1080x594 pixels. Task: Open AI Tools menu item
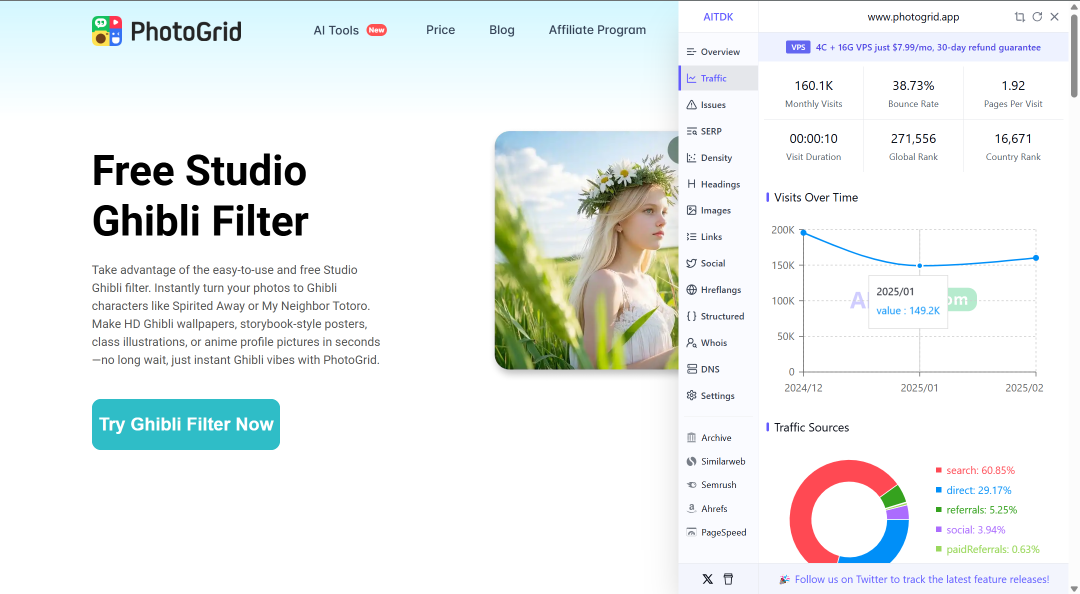click(x=350, y=30)
